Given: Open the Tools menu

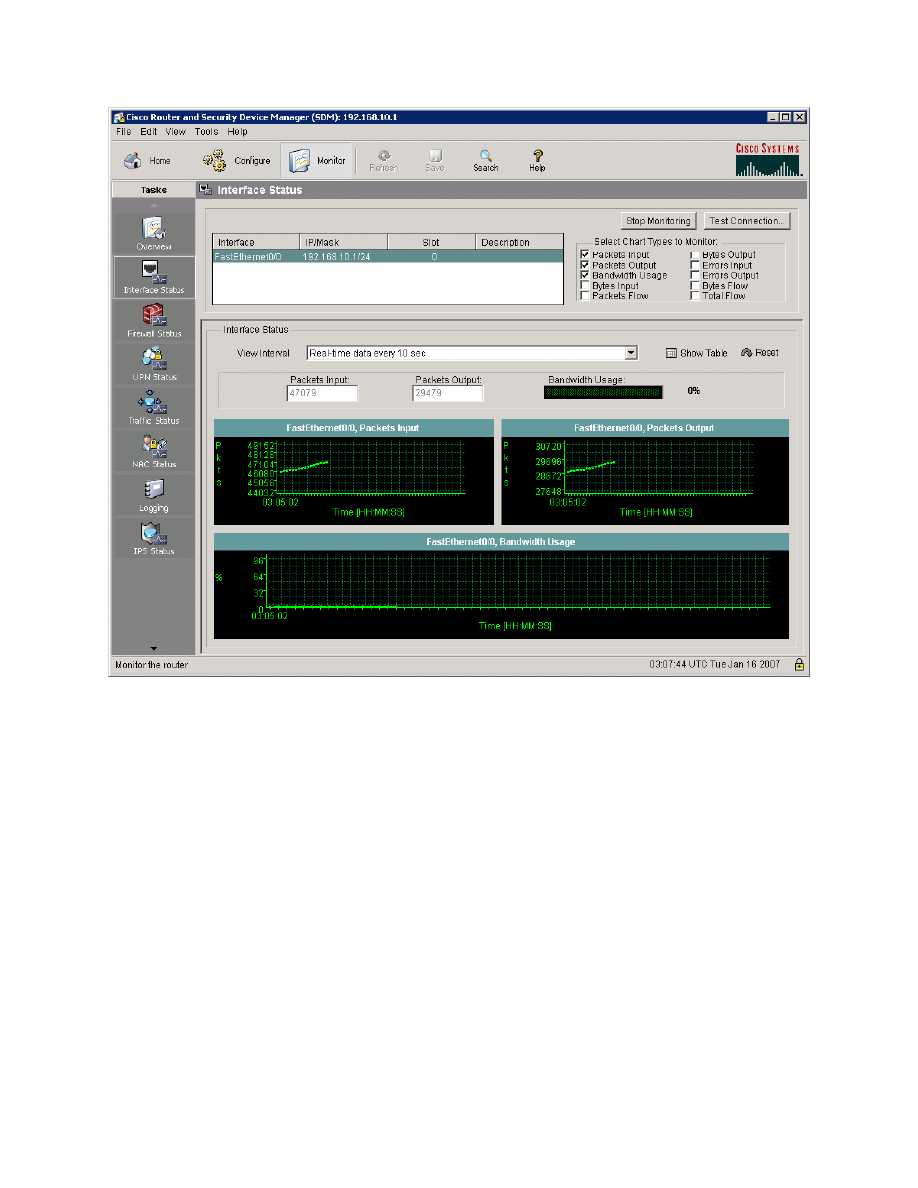Looking at the screenshot, I should click(206, 131).
